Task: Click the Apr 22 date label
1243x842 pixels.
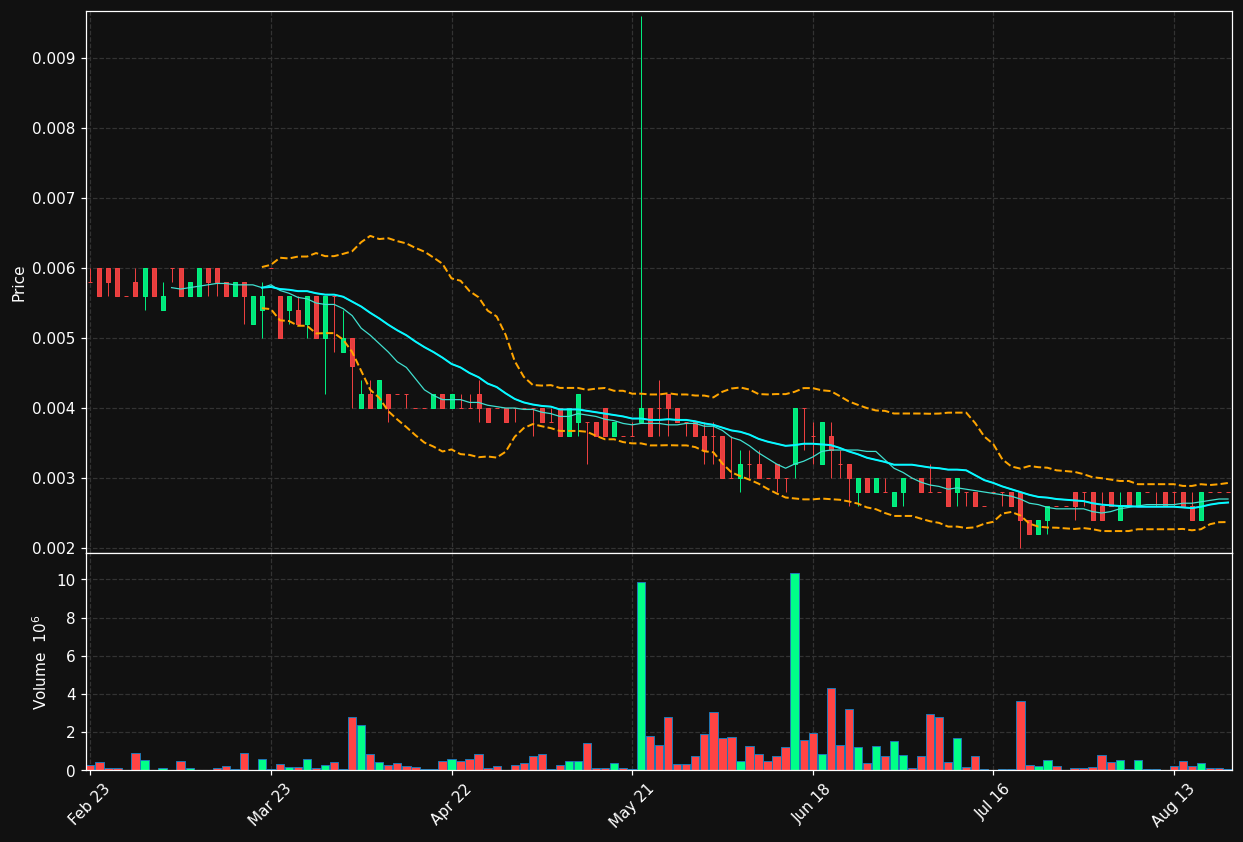Action: pos(448,803)
